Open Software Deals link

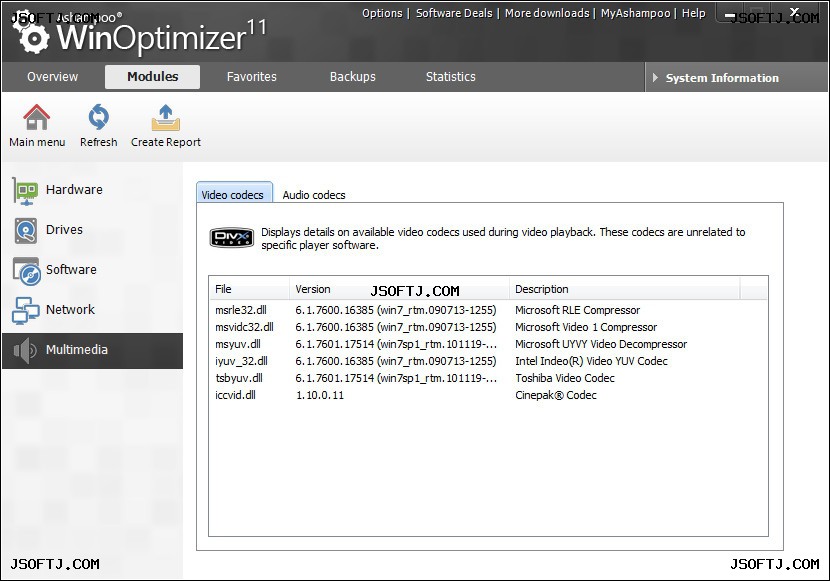[x=454, y=13]
